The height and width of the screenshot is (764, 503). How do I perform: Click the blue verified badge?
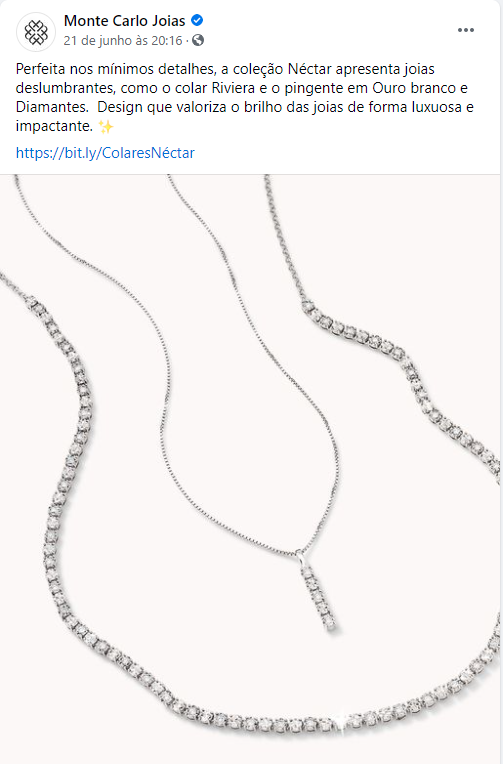[x=197, y=20]
